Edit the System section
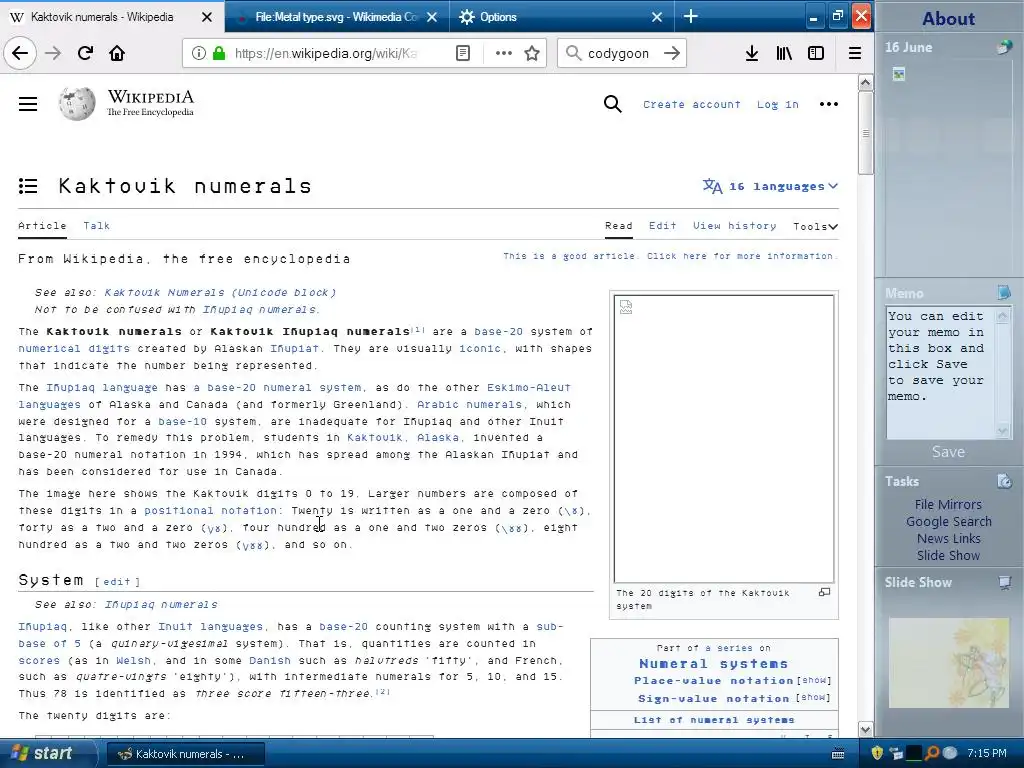 [x=118, y=581]
